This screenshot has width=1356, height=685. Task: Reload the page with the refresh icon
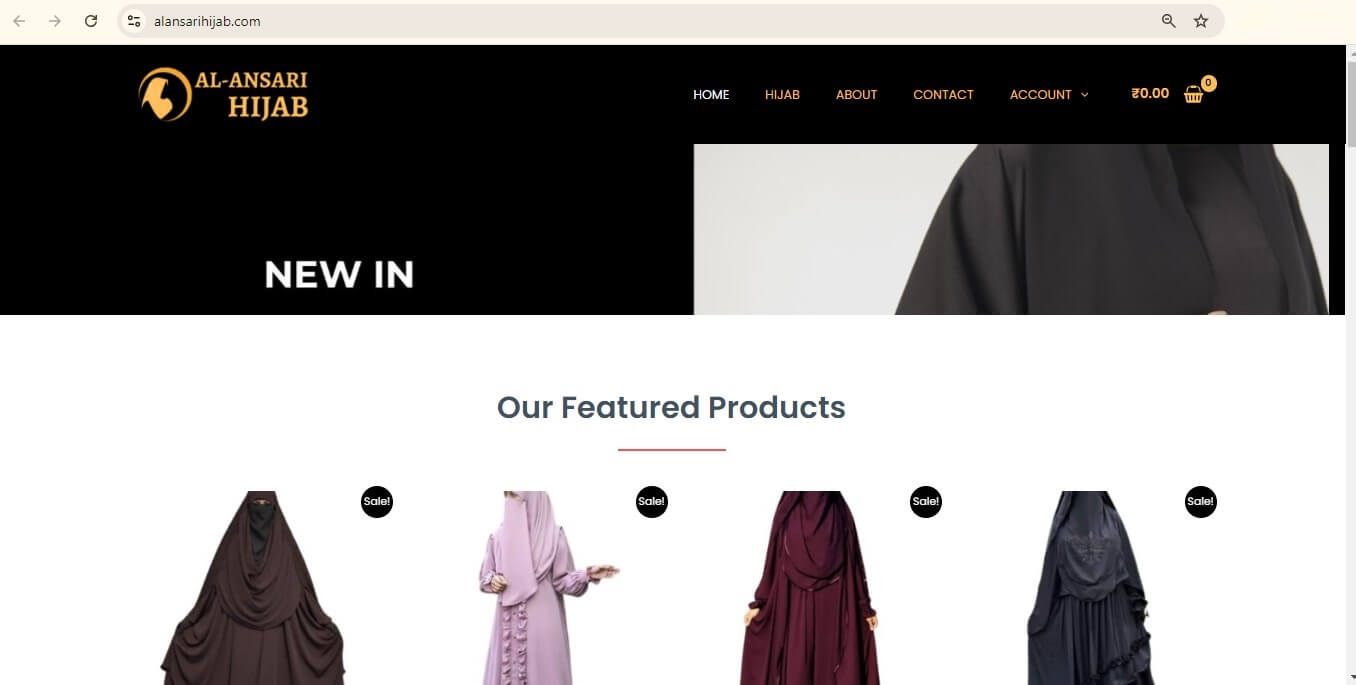click(91, 21)
